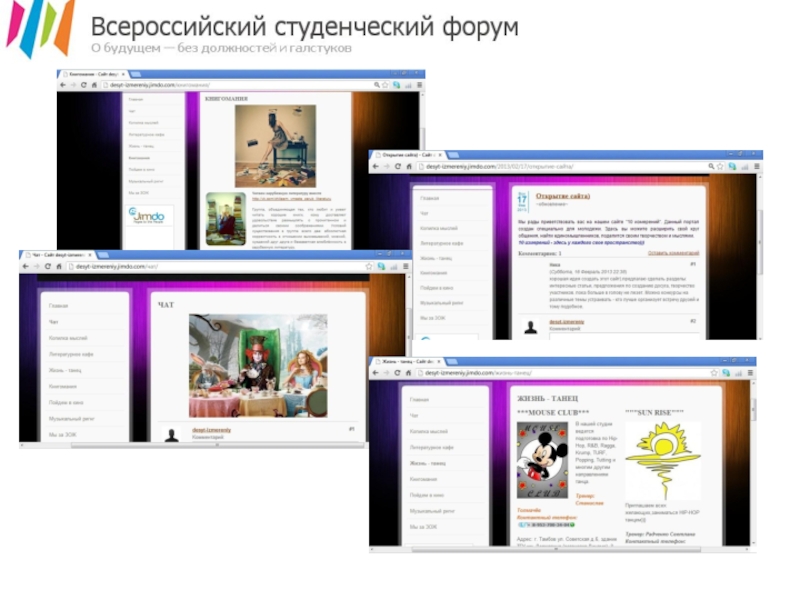Click the yellow Sun Rise logo image
800x600 pixels.
tap(663, 461)
